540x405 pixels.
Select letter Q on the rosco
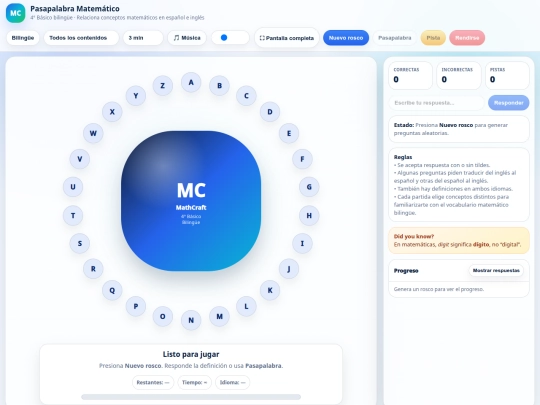[112, 290]
